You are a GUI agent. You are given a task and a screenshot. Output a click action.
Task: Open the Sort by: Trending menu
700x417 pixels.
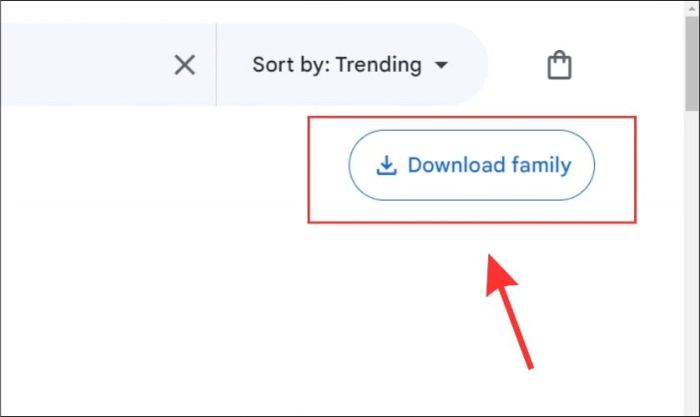coord(350,65)
